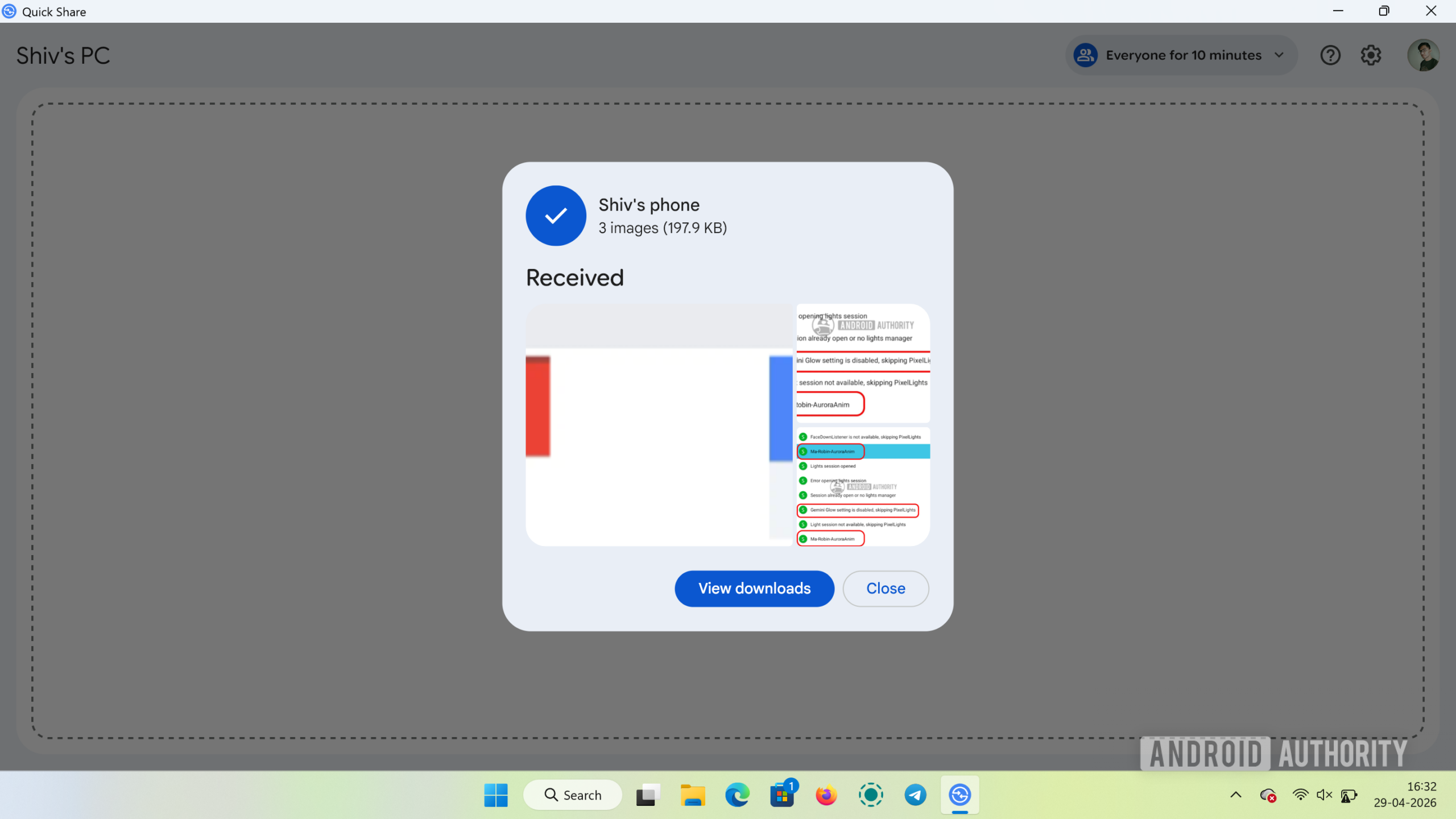Click the Windows Start button
Image resolution: width=1456 pixels, height=819 pixels.
click(495, 795)
